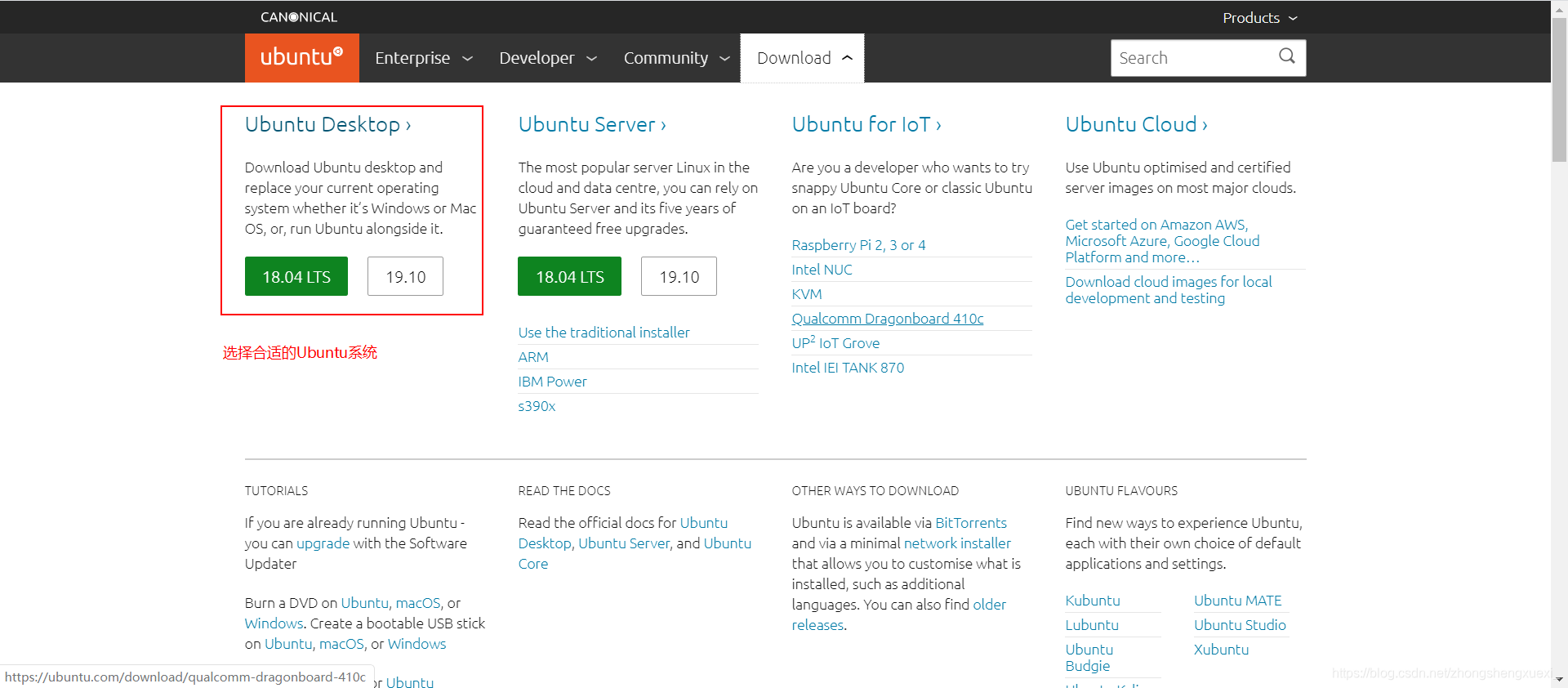Download Ubuntu Desktop 18.04 LTS
This screenshot has height=688, width=1568.
(296, 276)
